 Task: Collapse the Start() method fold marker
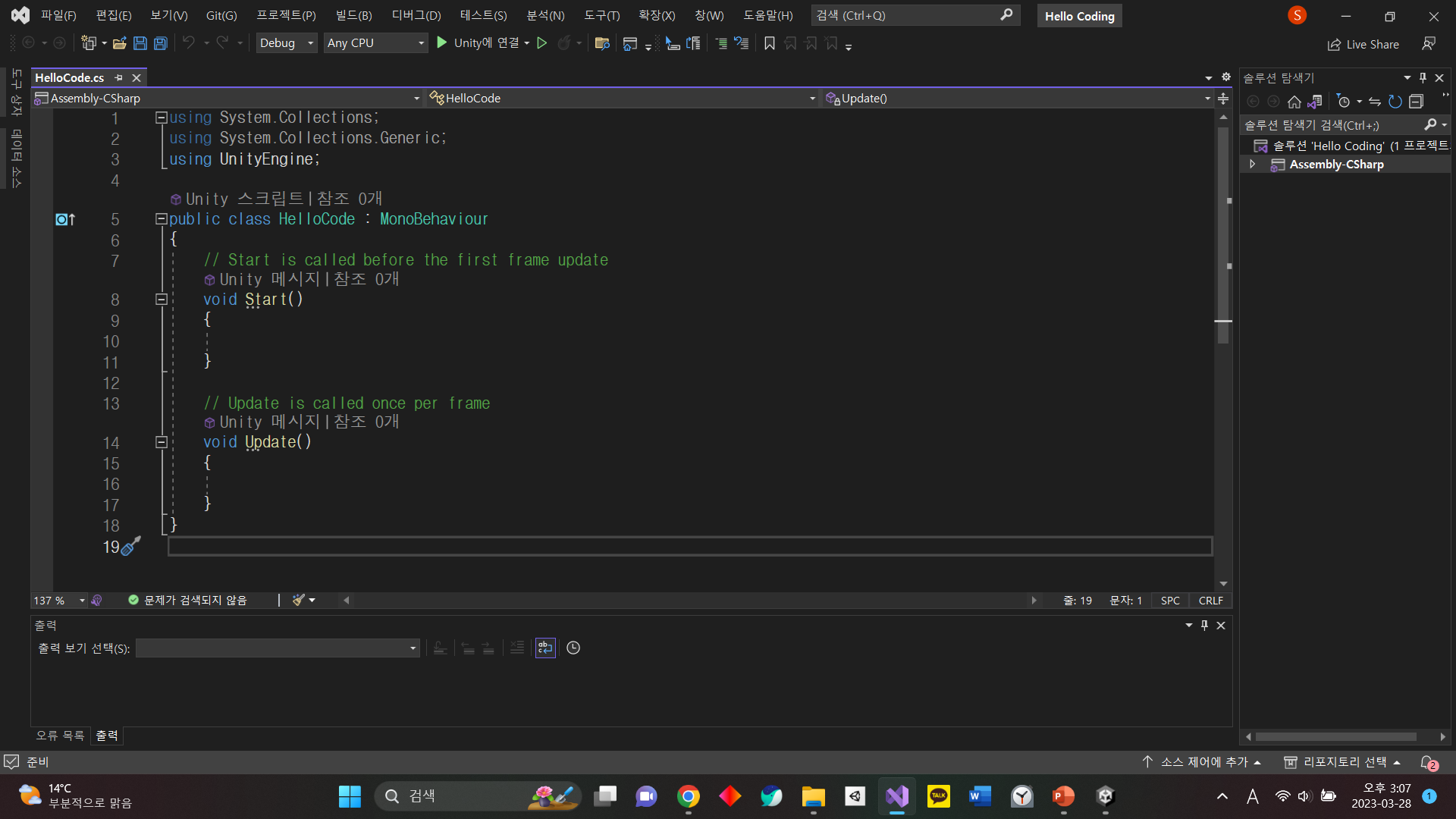tap(161, 300)
